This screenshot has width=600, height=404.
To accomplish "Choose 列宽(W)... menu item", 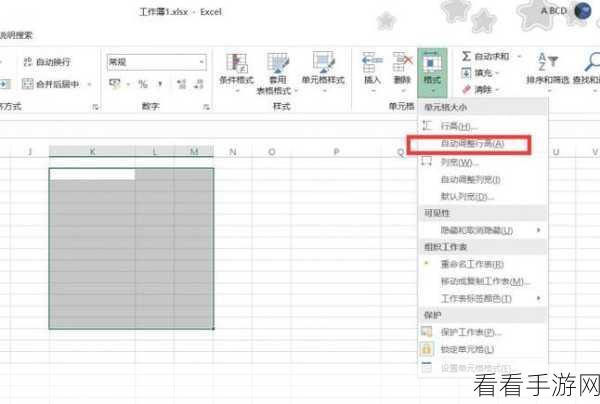I will pos(459,163).
